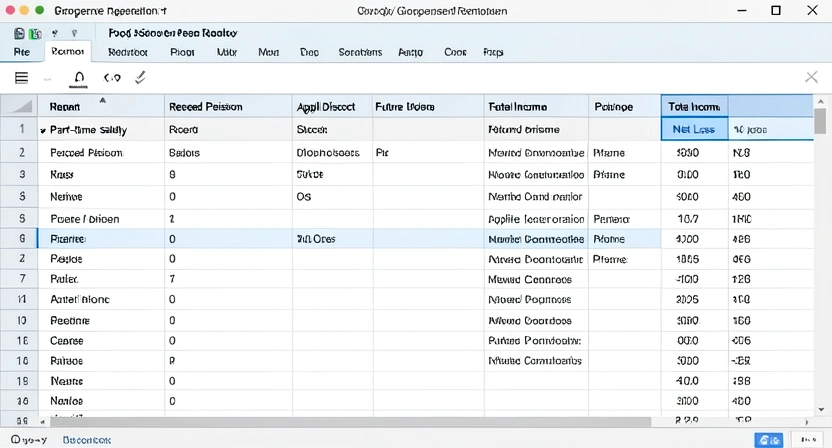Open the Doo tab

click(309, 52)
